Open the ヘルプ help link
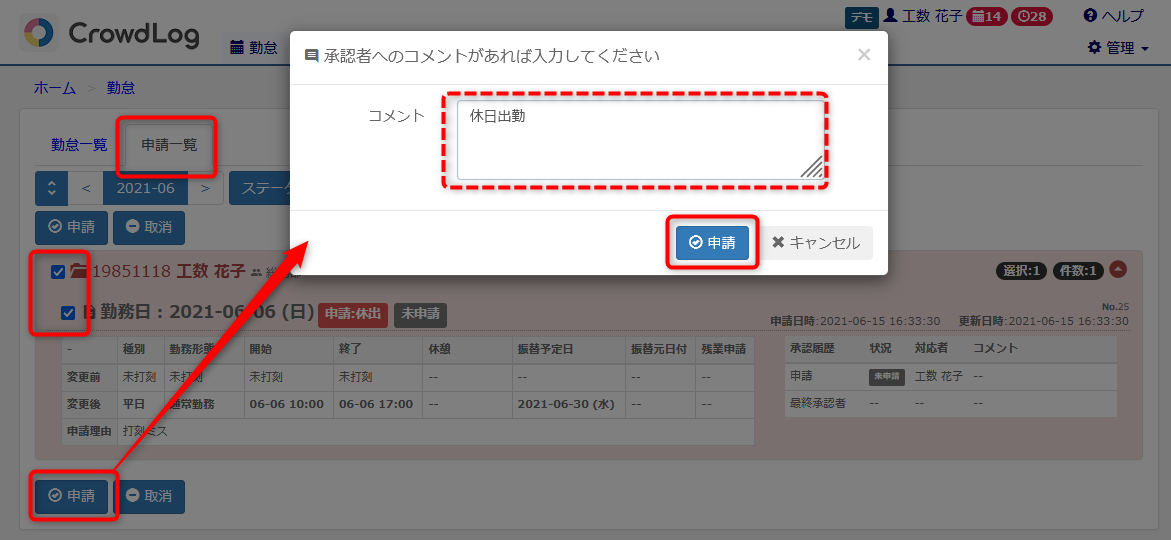 pyautogui.click(x=1114, y=16)
